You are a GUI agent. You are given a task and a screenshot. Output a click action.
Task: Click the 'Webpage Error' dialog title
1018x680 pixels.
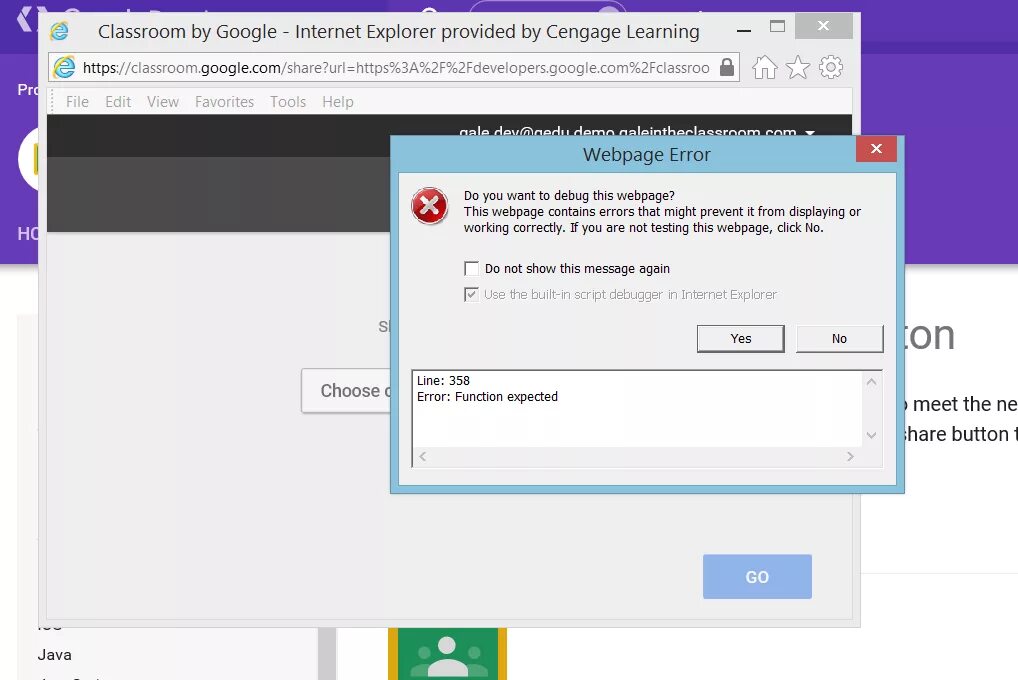click(x=647, y=155)
